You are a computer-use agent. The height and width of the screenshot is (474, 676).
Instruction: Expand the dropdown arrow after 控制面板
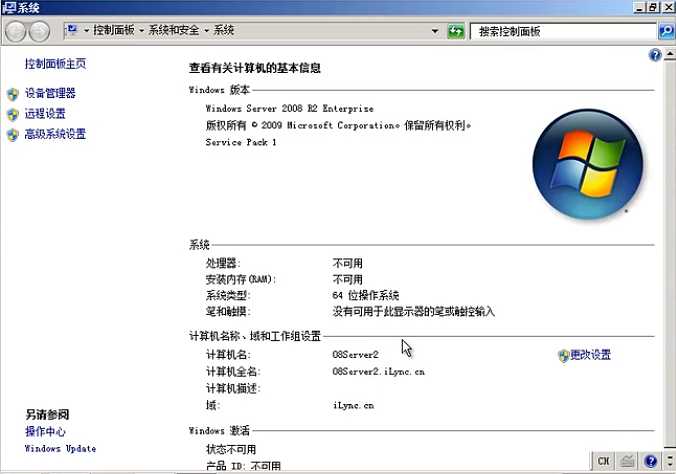(x=141, y=31)
